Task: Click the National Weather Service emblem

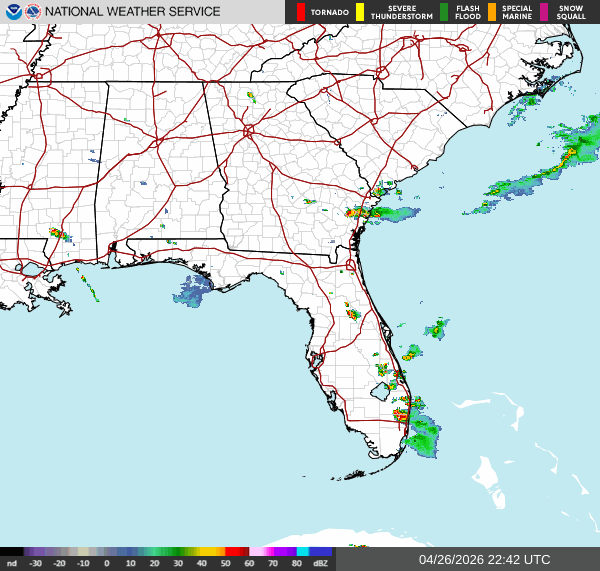Action: coord(34,12)
